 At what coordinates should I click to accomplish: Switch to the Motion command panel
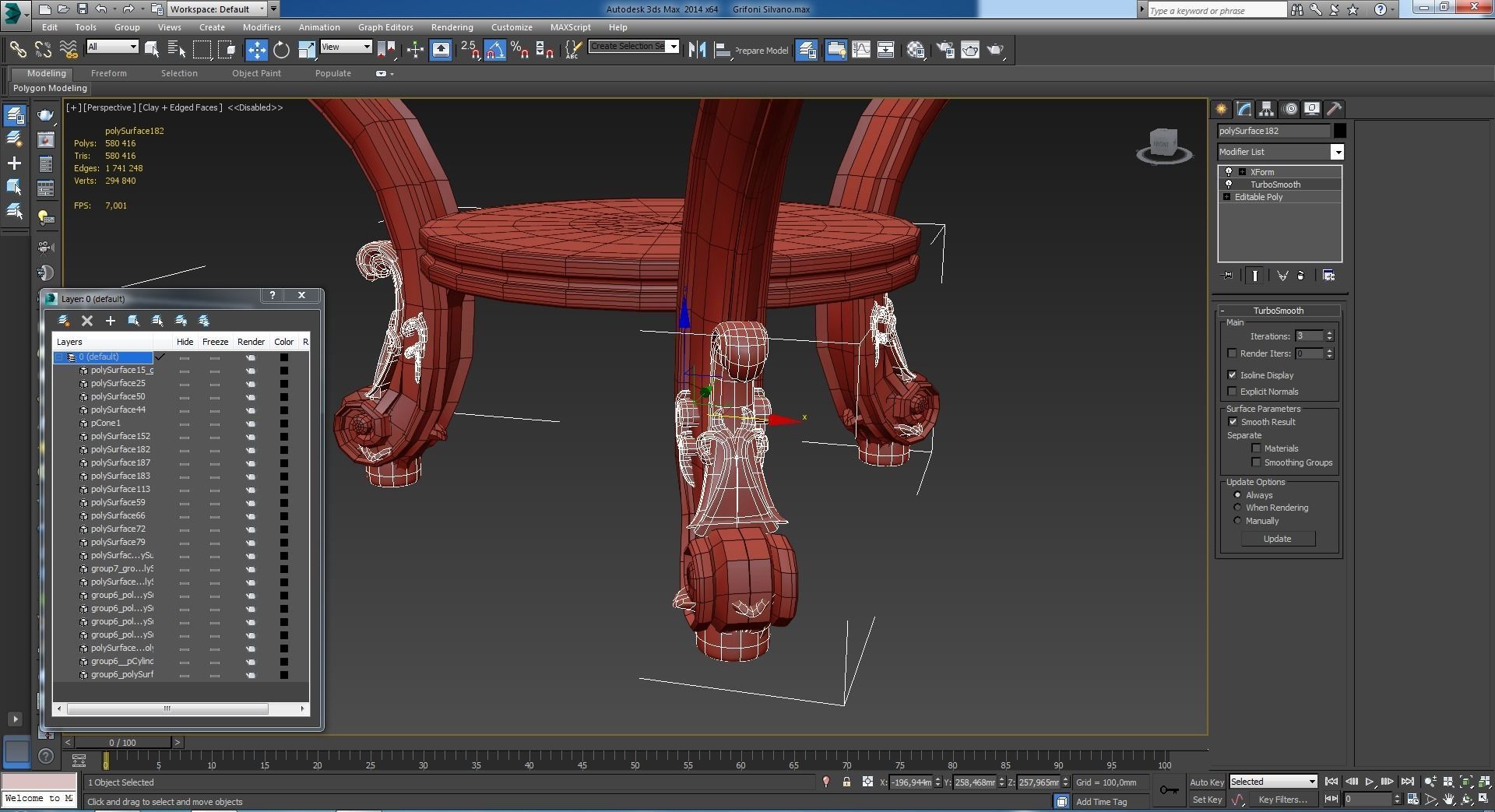[1289, 109]
